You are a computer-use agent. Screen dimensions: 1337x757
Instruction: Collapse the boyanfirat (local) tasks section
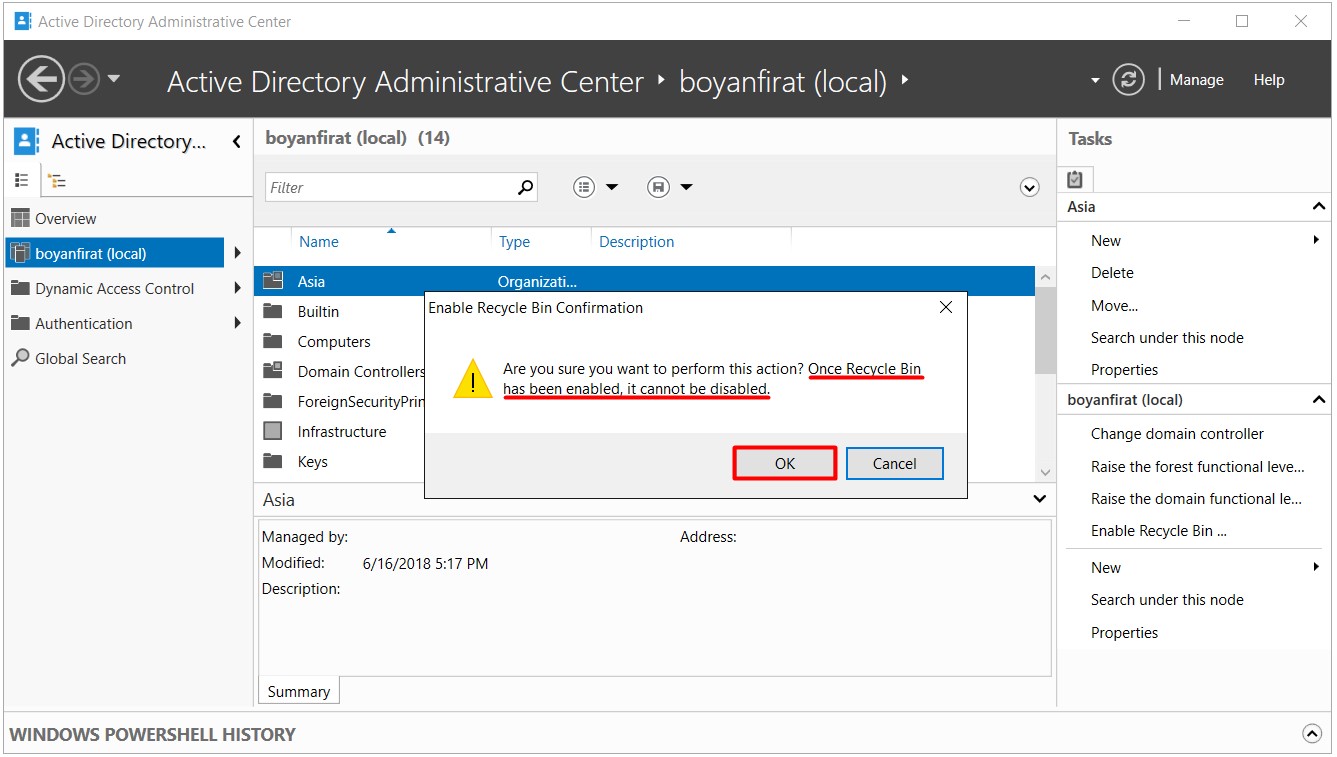click(1318, 400)
